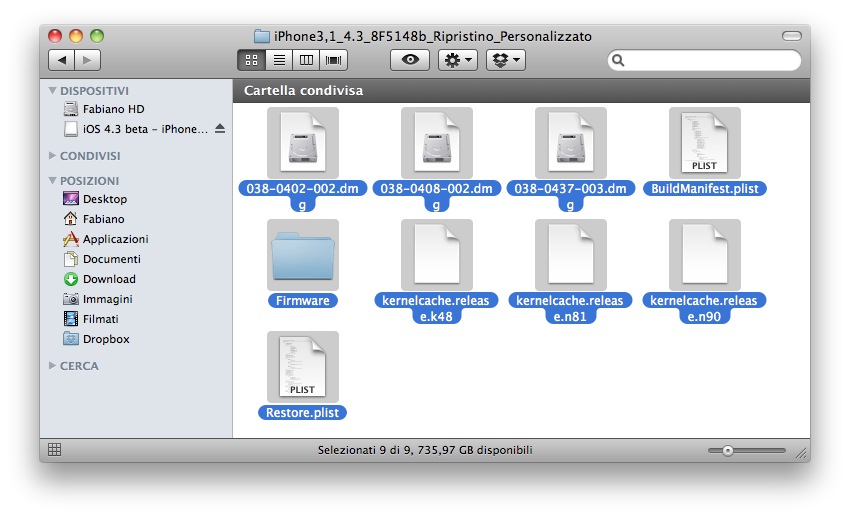Open the Dropbox toolbar menu
The height and width of the screenshot is (517, 850).
[506, 60]
